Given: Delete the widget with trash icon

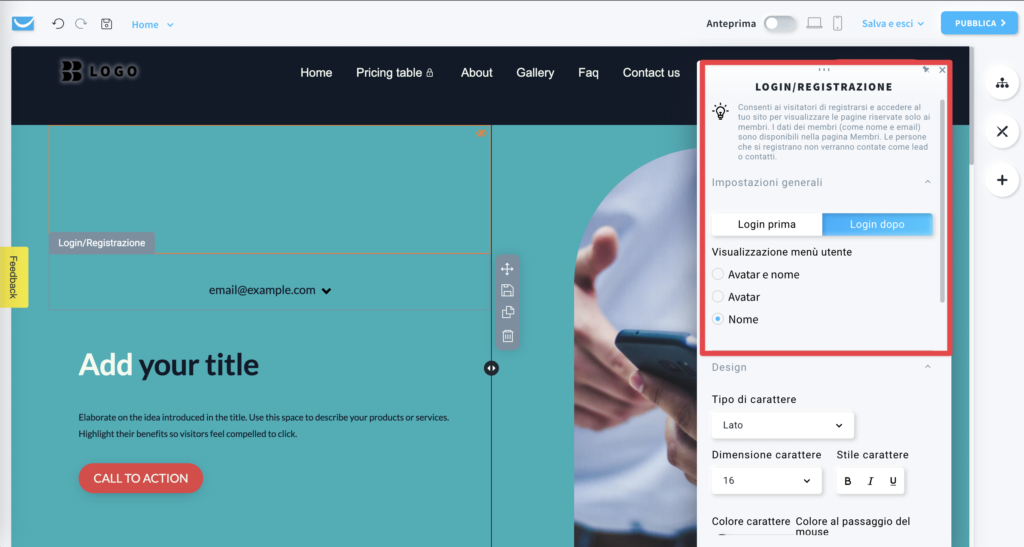Looking at the screenshot, I should [507, 336].
